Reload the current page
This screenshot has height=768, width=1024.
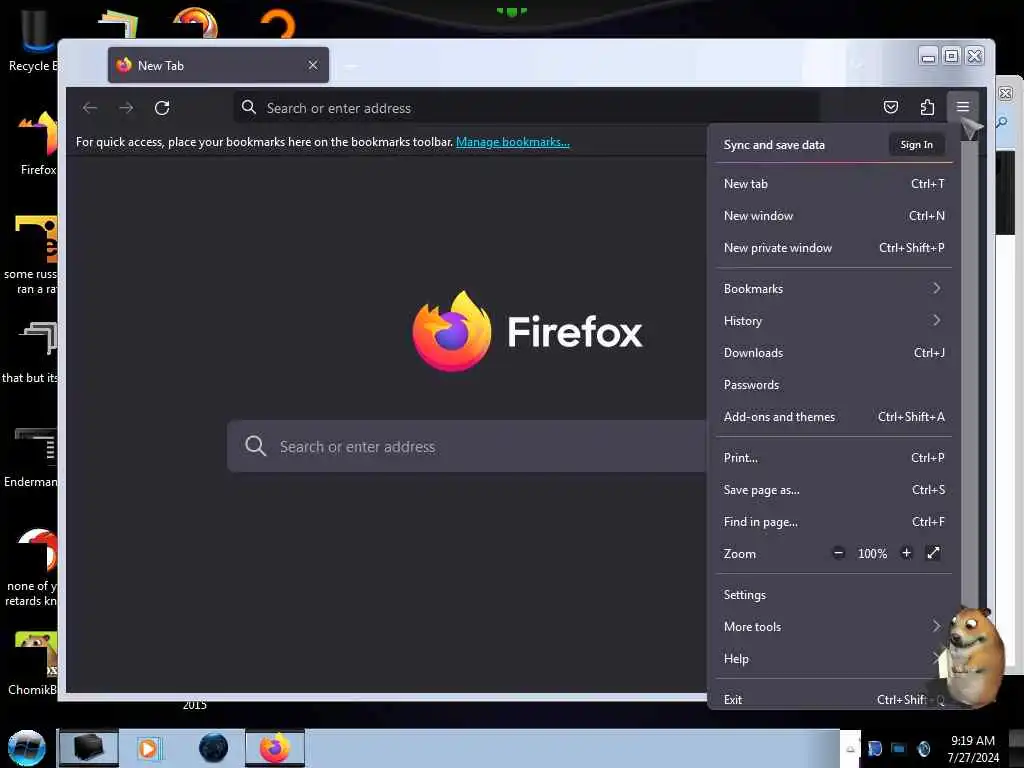(x=162, y=108)
